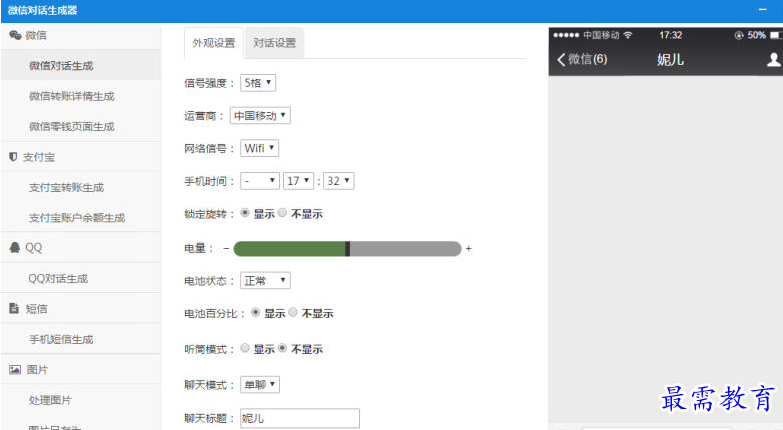Minimize the 微信对话生成器 window
This screenshot has height=430, width=783.
pos(763,10)
